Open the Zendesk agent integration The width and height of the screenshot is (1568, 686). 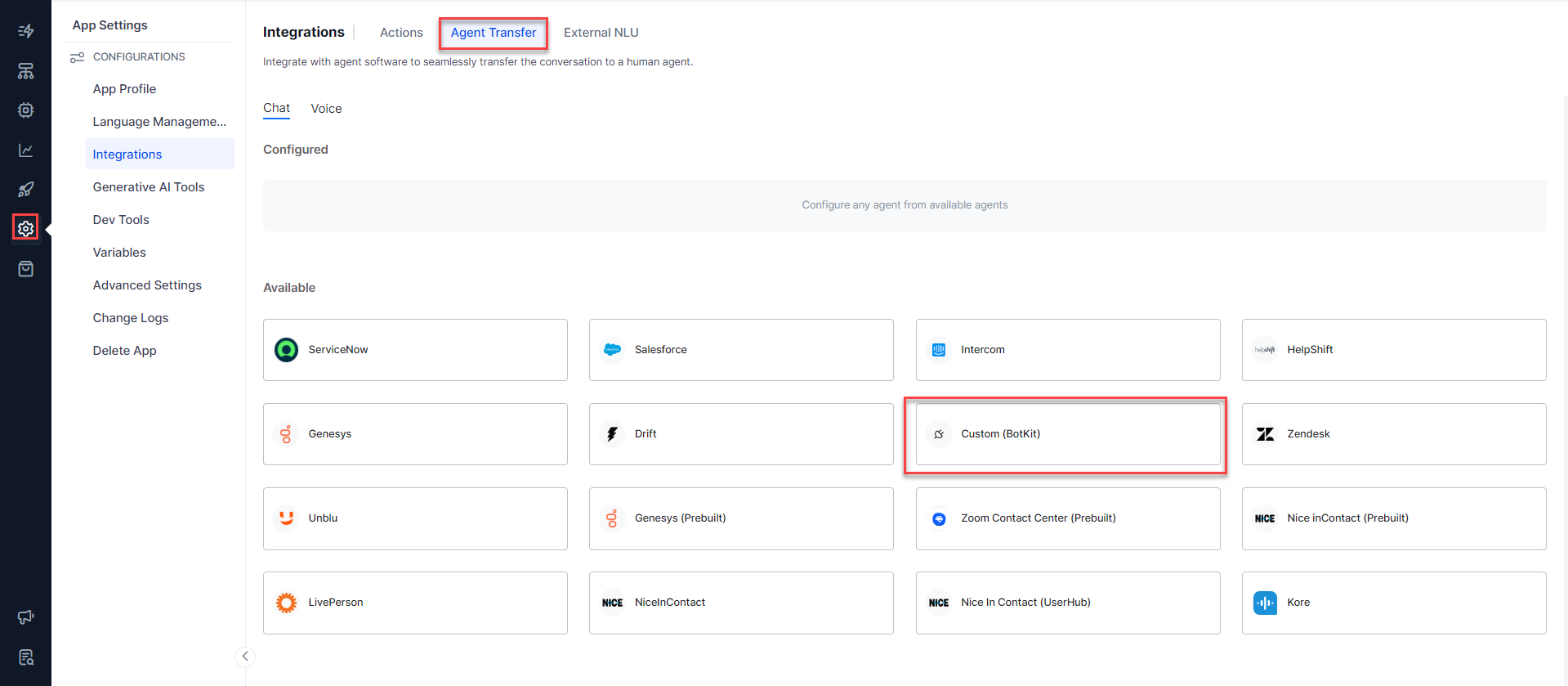pyautogui.click(x=1393, y=434)
